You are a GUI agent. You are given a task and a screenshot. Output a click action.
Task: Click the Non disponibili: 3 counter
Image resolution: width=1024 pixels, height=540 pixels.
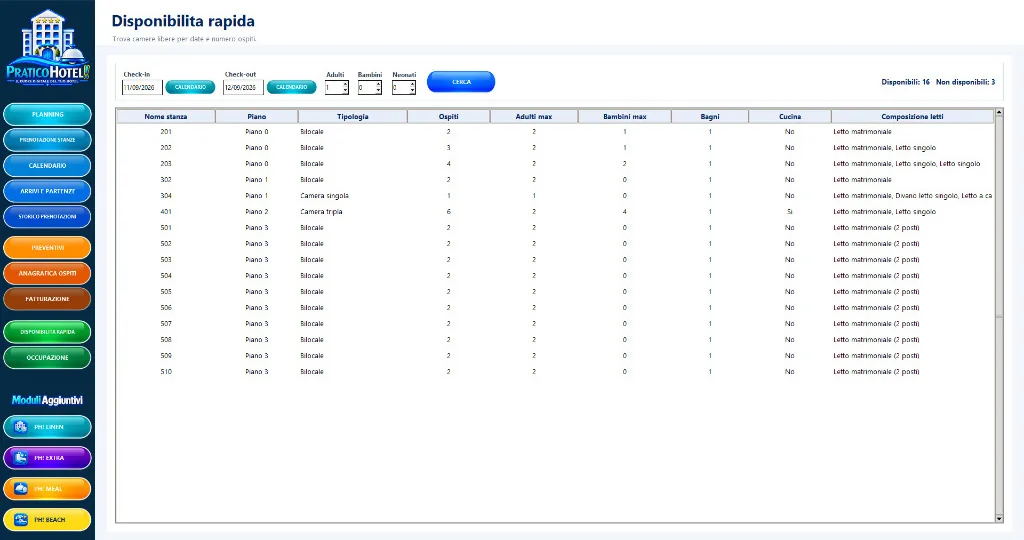[965, 82]
